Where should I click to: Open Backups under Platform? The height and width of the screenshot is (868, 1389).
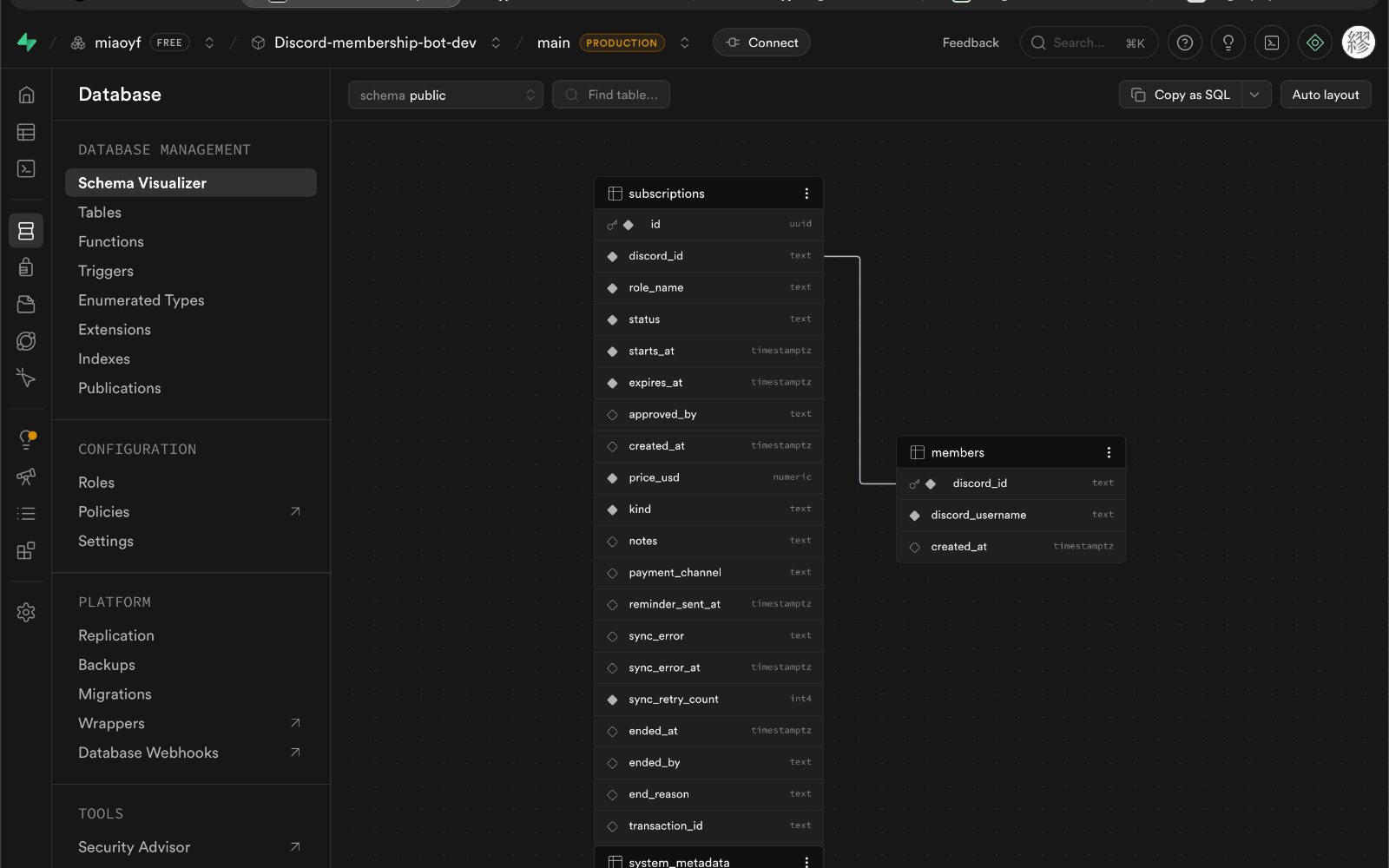coord(107,665)
